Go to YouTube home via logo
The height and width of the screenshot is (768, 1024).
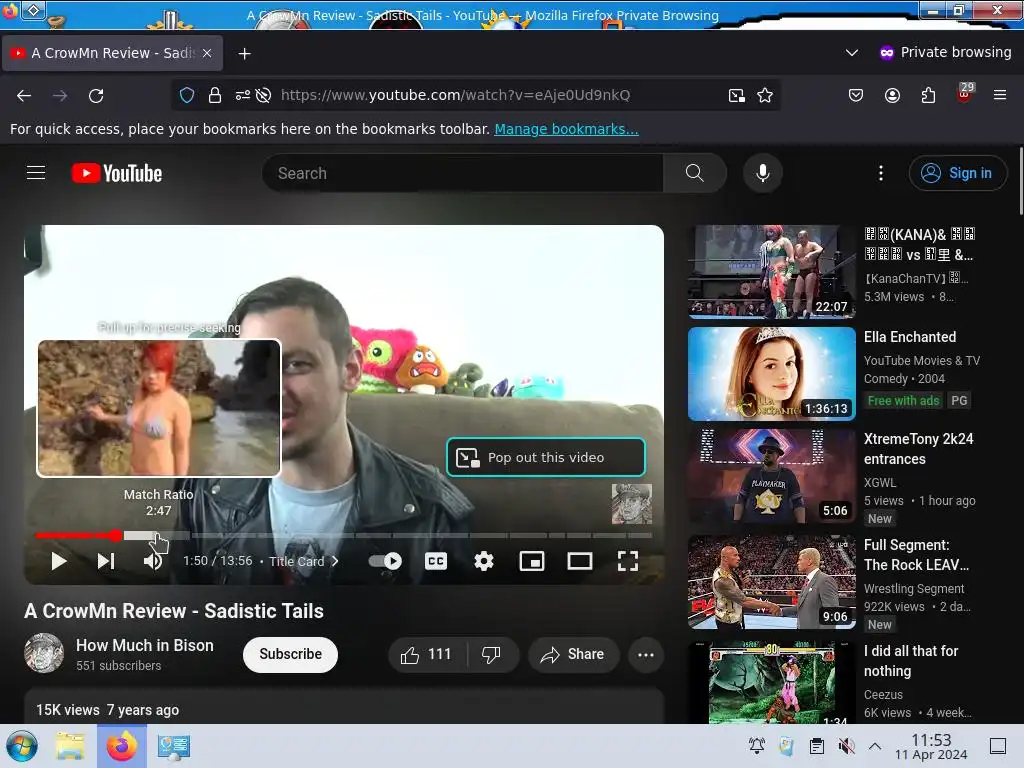117,173
